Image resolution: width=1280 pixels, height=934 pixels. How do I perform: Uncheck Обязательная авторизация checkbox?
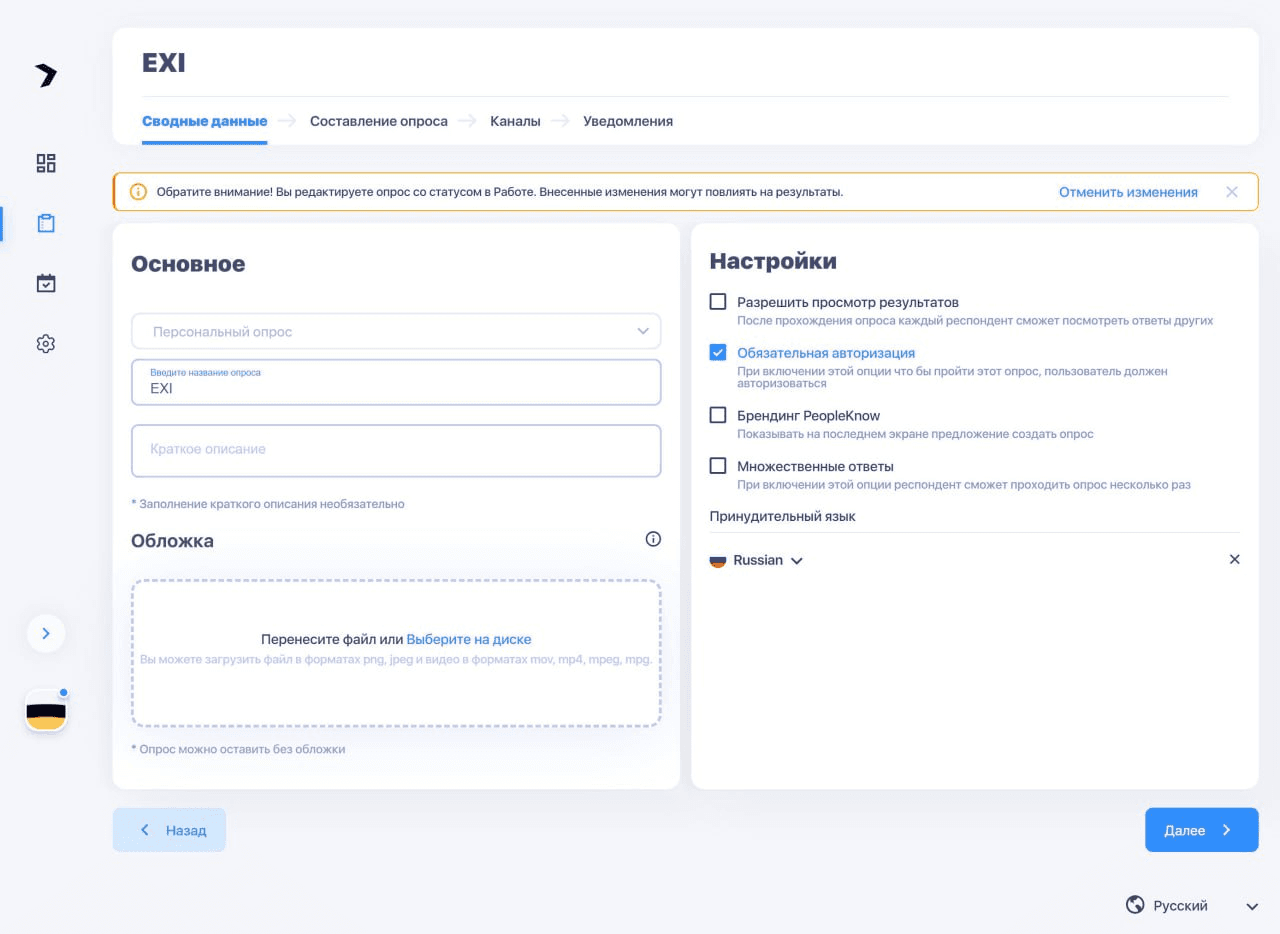coord(718,352)
